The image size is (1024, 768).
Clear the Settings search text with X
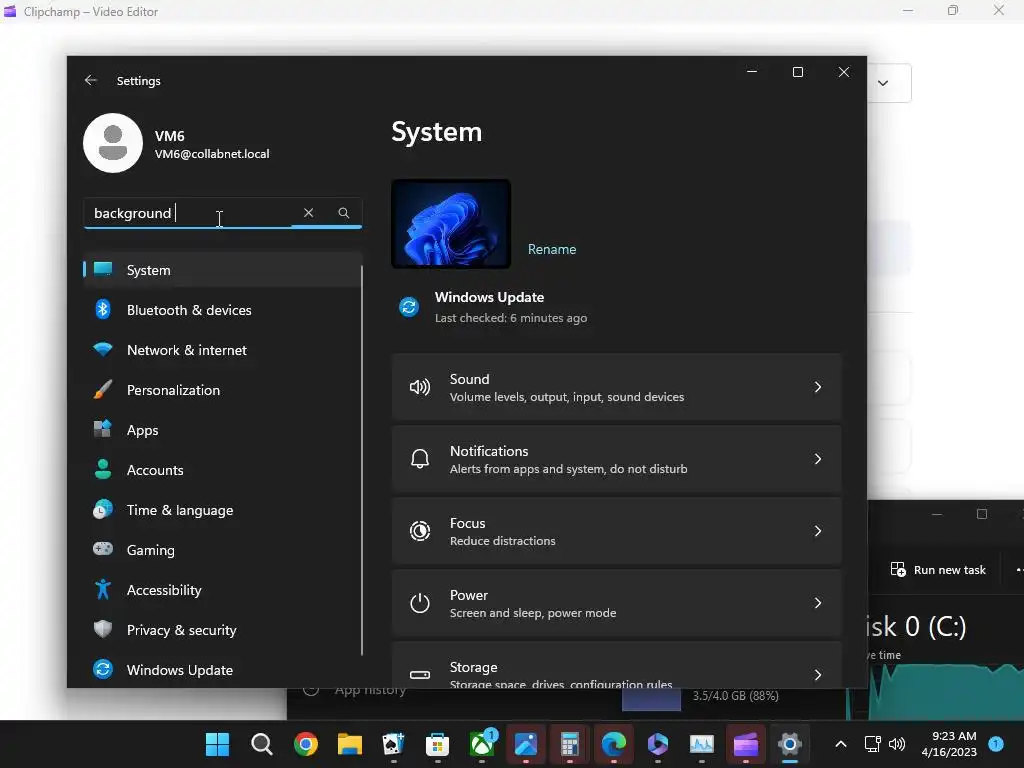[x=308, y=213]
